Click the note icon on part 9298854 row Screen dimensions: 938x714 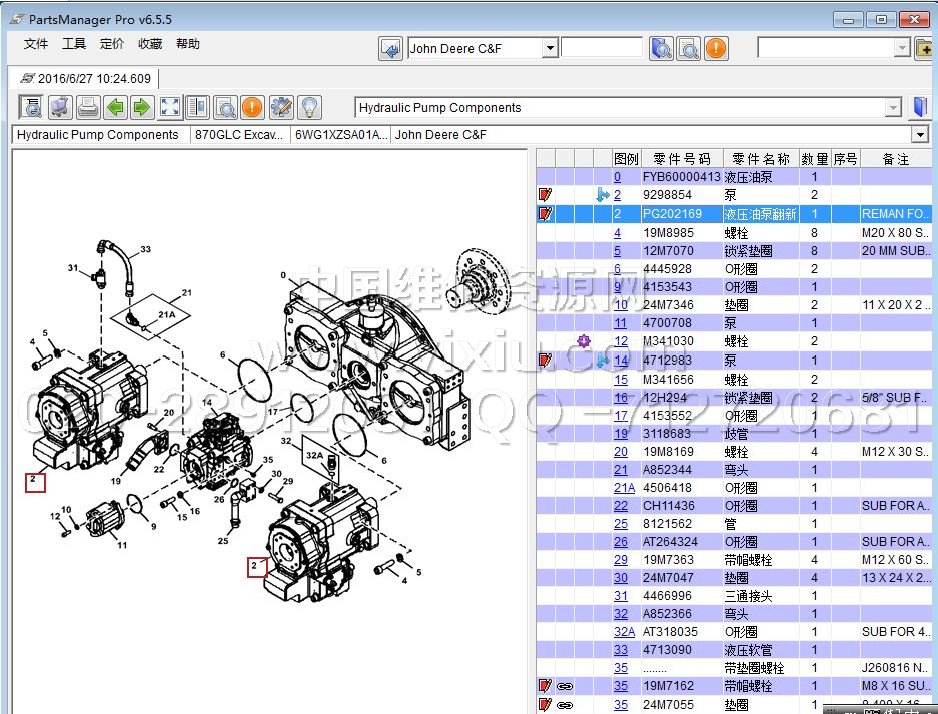[545, 195]
